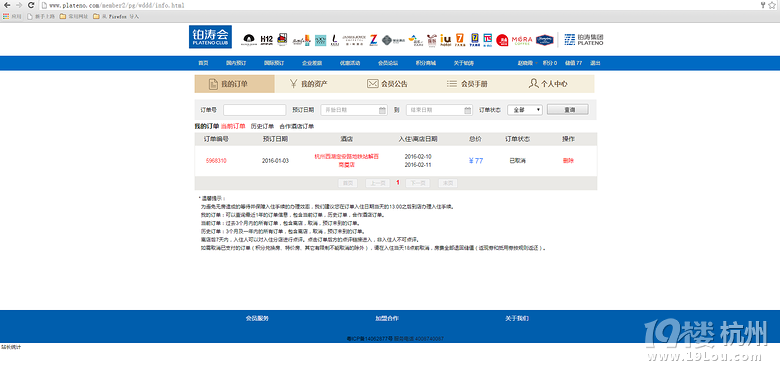Go to 首页 in the blue nav bar

pos(203,63)
